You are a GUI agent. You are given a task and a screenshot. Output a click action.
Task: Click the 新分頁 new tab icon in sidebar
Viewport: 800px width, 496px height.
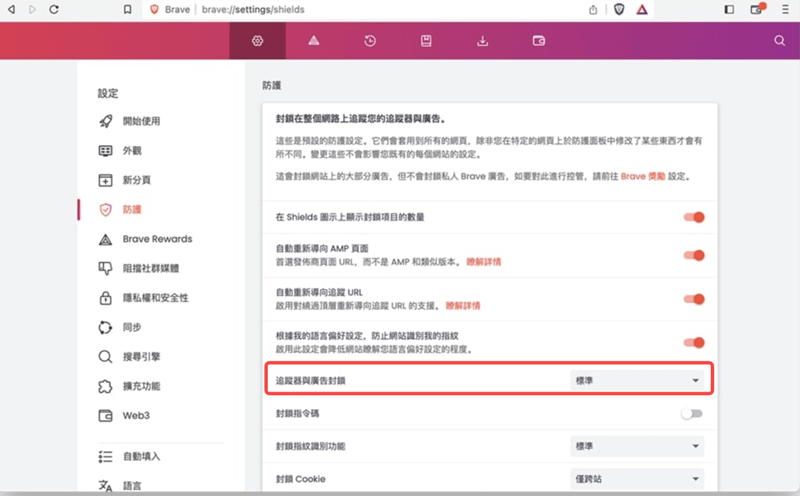coord(106,180)
